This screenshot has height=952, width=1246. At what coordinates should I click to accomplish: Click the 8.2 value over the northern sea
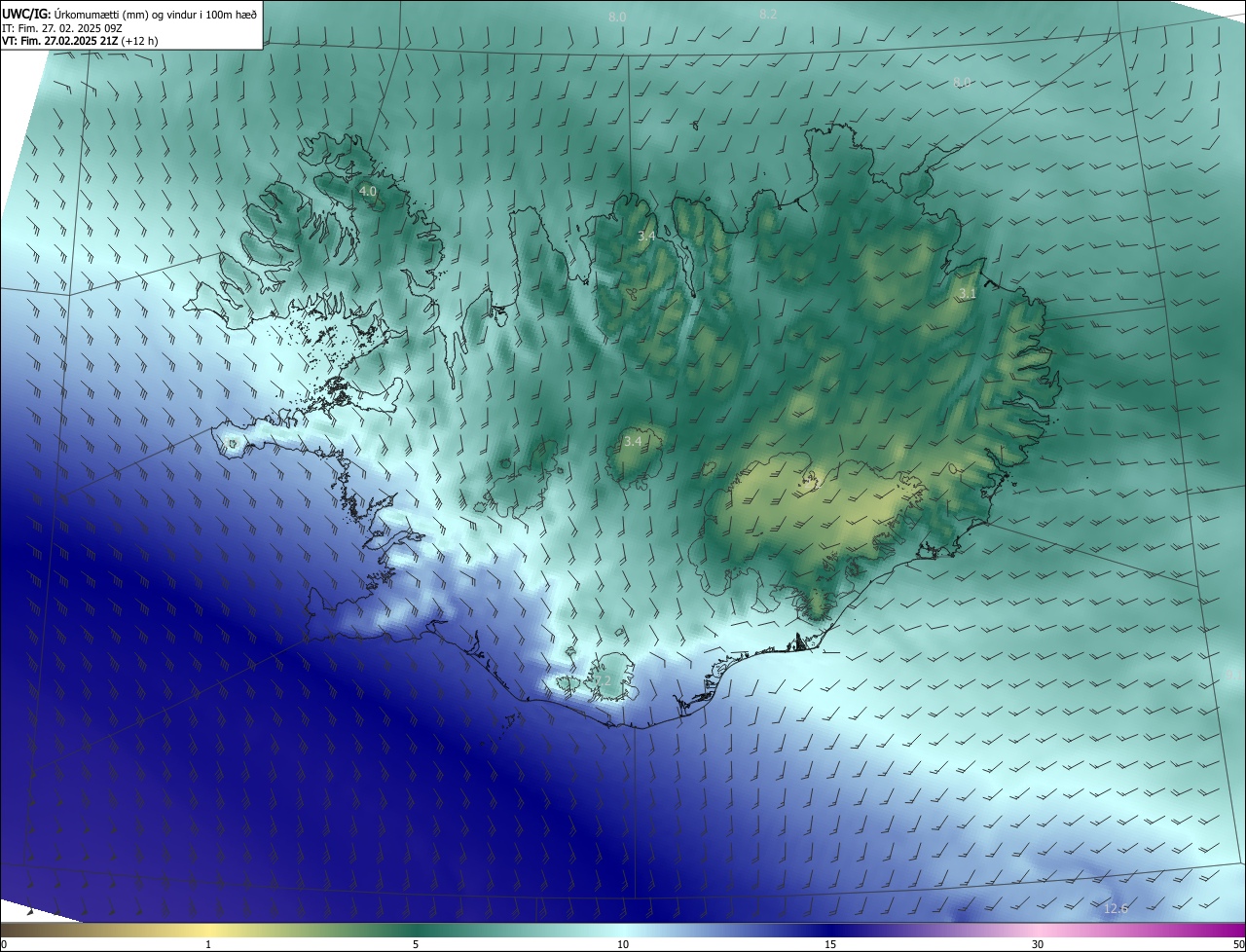pos(768,14)
